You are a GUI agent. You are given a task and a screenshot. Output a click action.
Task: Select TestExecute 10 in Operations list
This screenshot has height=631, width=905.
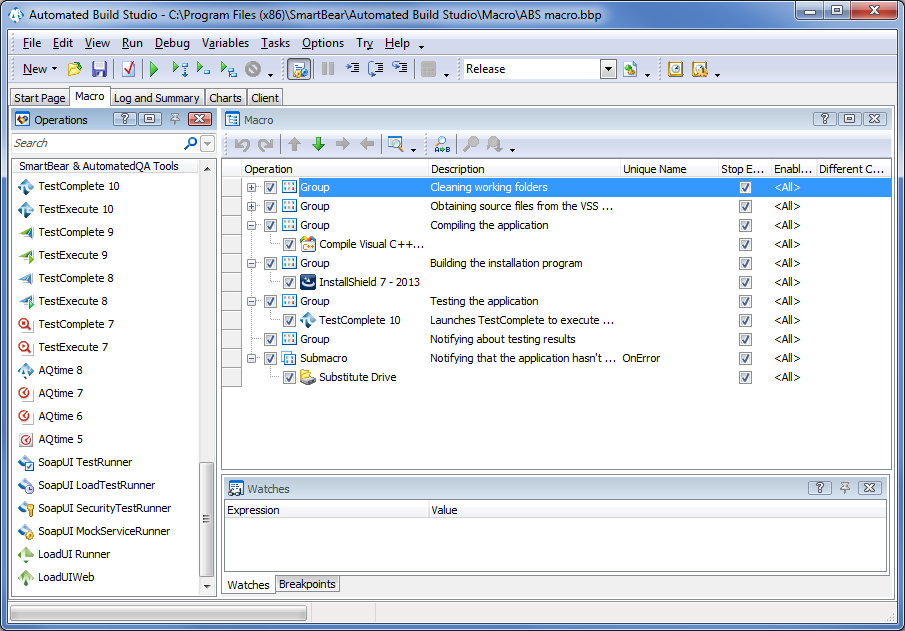(76, 209)
